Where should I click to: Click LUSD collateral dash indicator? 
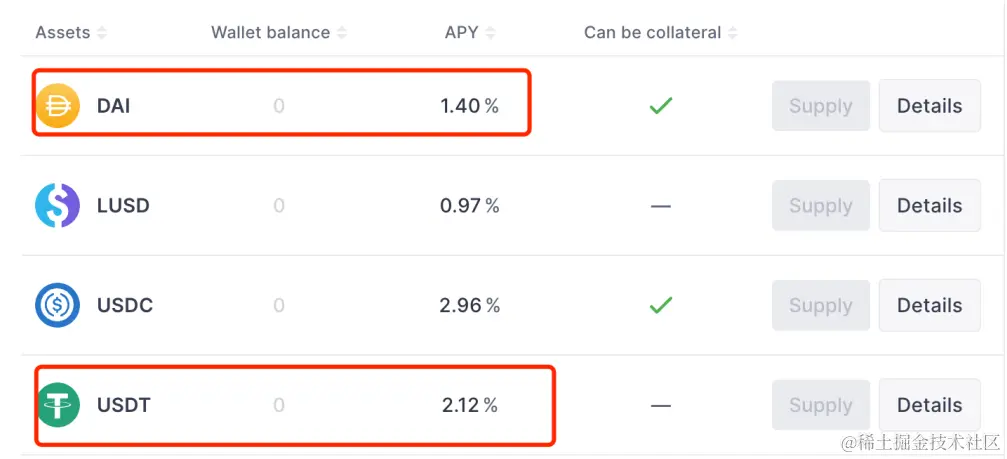pyautogui.click(x=660, y=206)
